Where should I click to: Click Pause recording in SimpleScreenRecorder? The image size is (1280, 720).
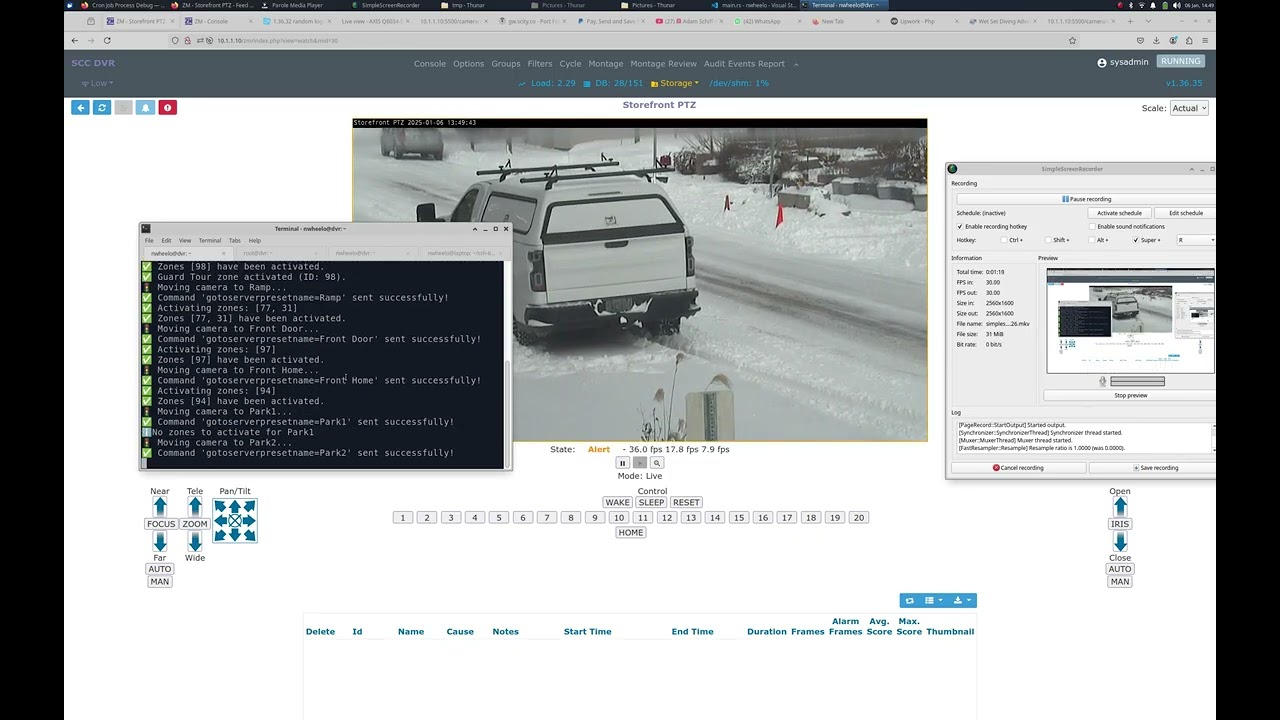click(1085, 199)
